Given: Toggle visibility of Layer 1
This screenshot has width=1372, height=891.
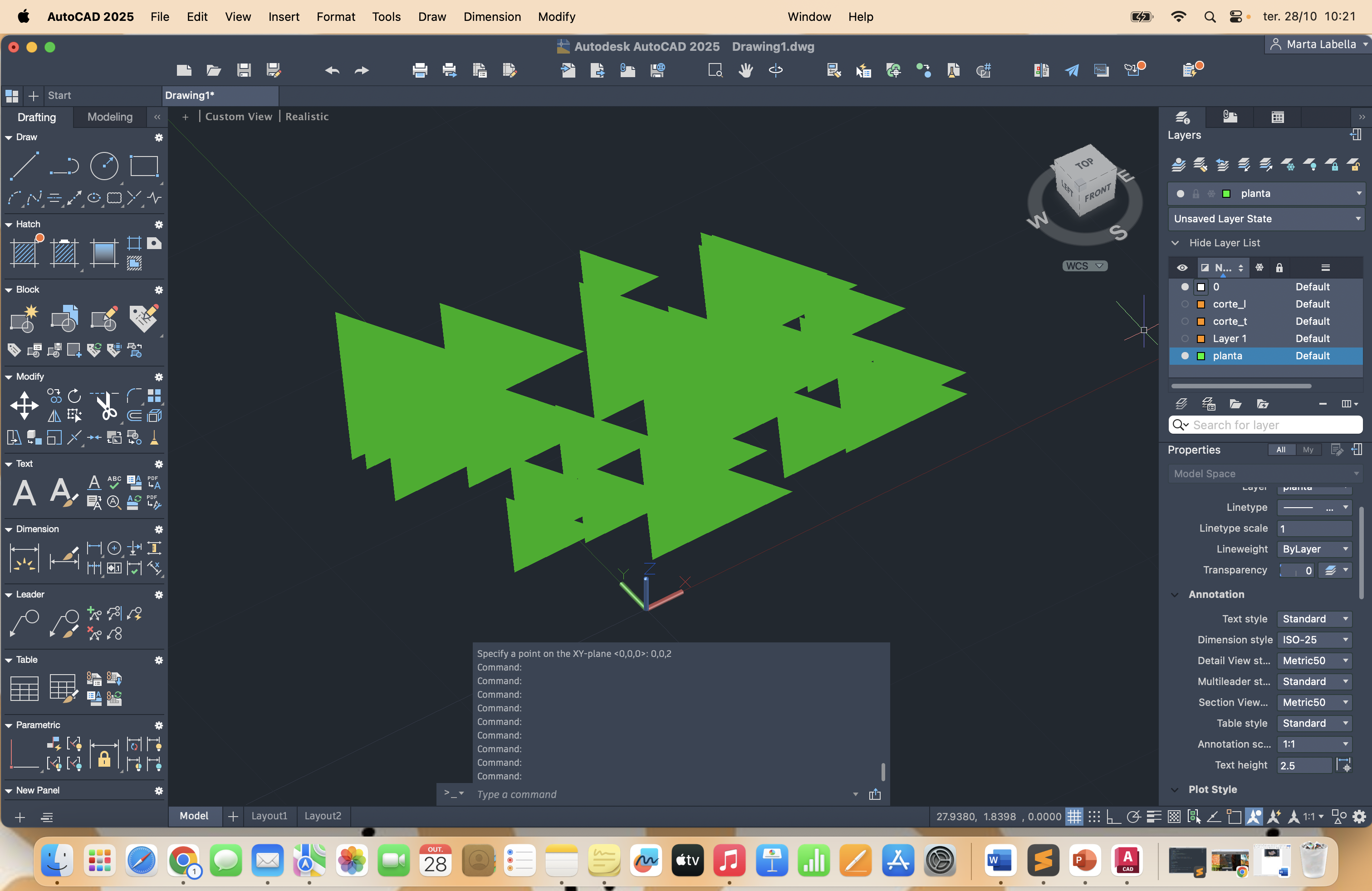Looking at the screenshot, I should click(1185, 339).
